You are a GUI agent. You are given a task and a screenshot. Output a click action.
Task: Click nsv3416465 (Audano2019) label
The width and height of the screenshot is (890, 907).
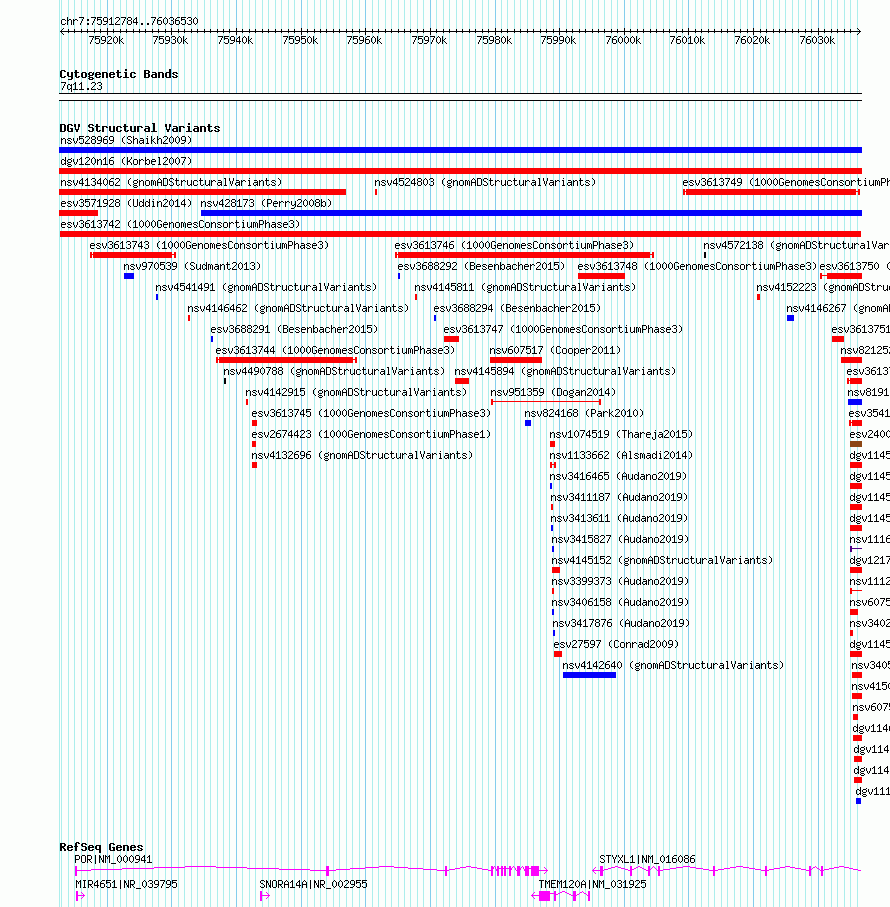click(618, 476)
